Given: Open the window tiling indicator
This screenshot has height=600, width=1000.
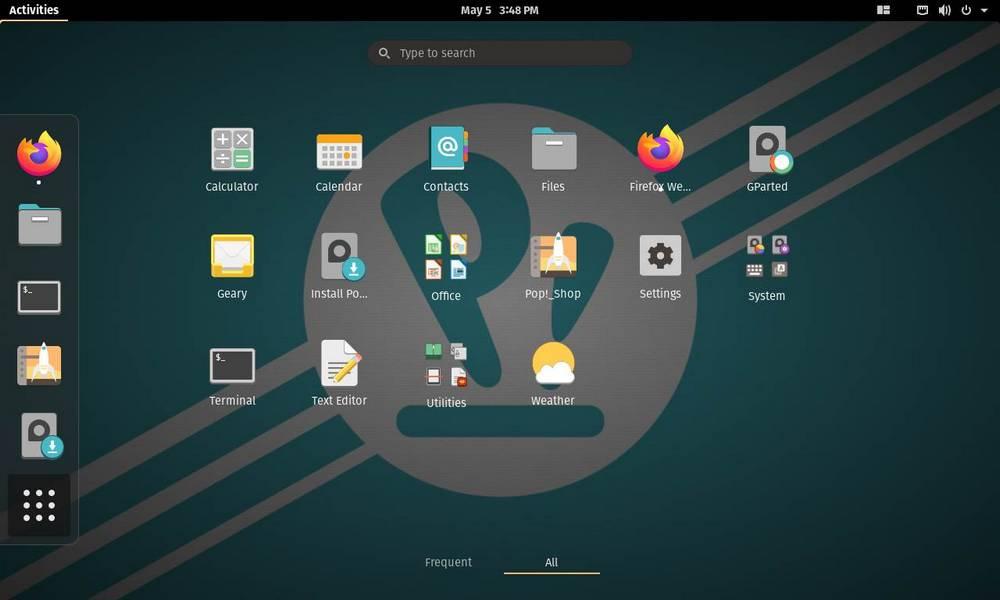Looking at the screenshot, I should (x=883, y=10).
